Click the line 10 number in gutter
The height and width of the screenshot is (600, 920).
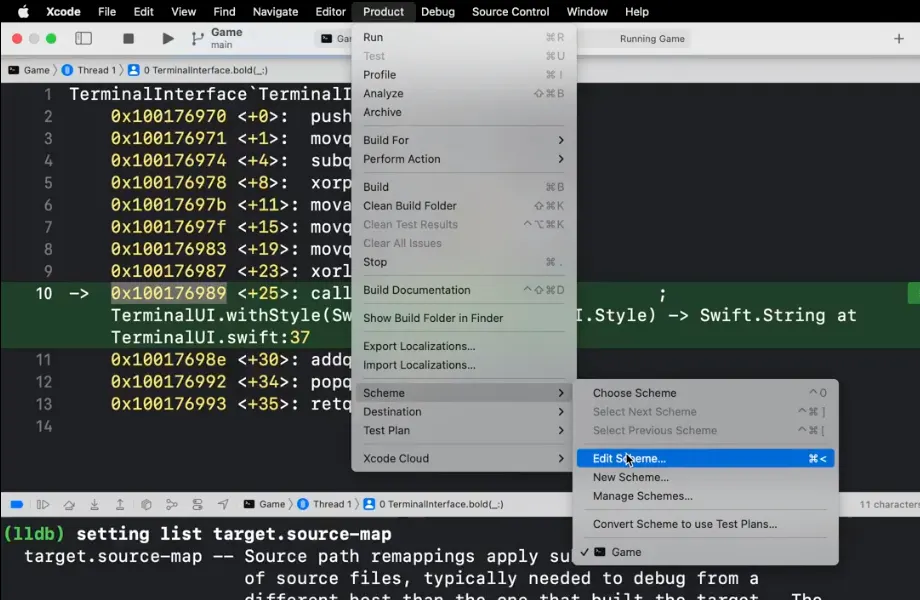point(43,293)
